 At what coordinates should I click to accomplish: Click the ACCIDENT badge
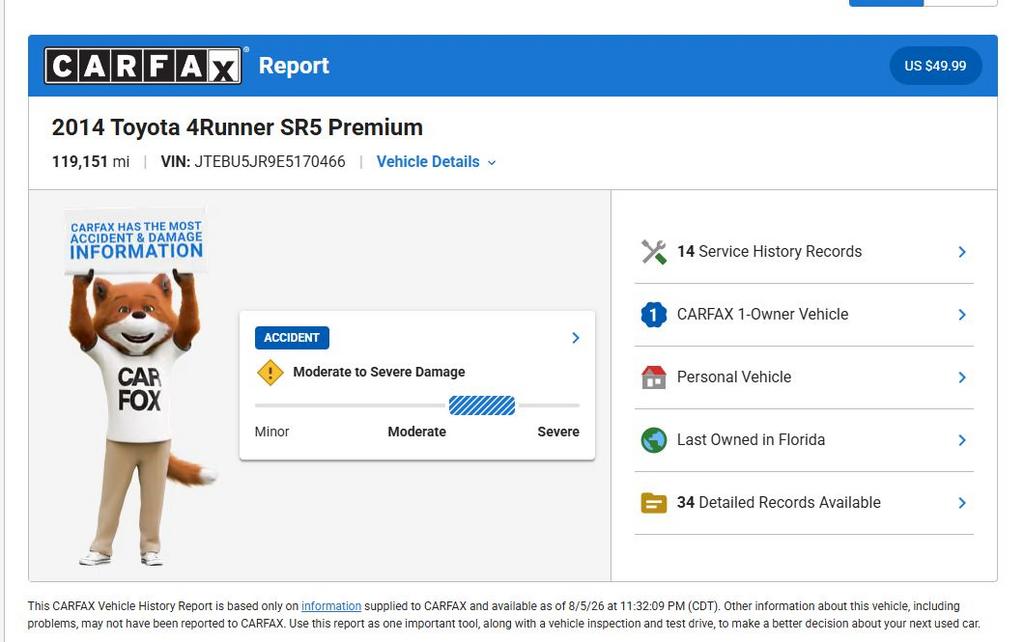click(x=292, y=338)
